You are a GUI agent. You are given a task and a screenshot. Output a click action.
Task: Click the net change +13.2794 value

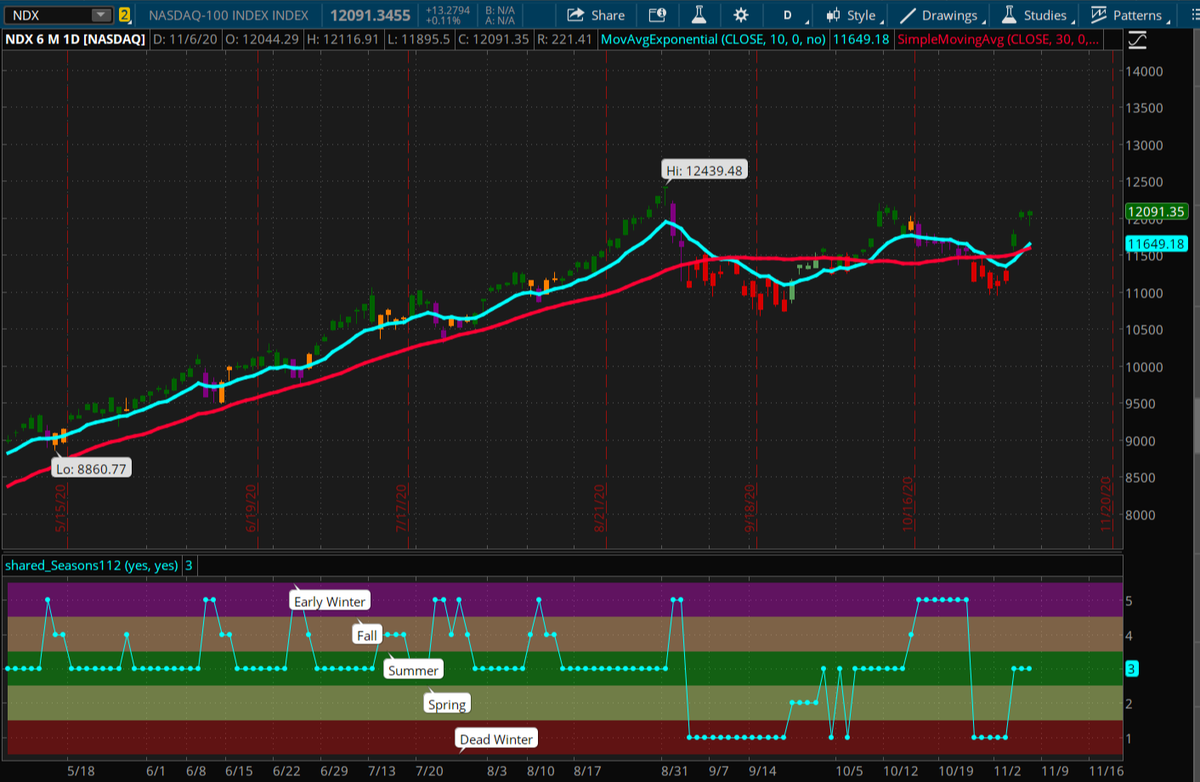pyautogui.click(x=447, y=10)
